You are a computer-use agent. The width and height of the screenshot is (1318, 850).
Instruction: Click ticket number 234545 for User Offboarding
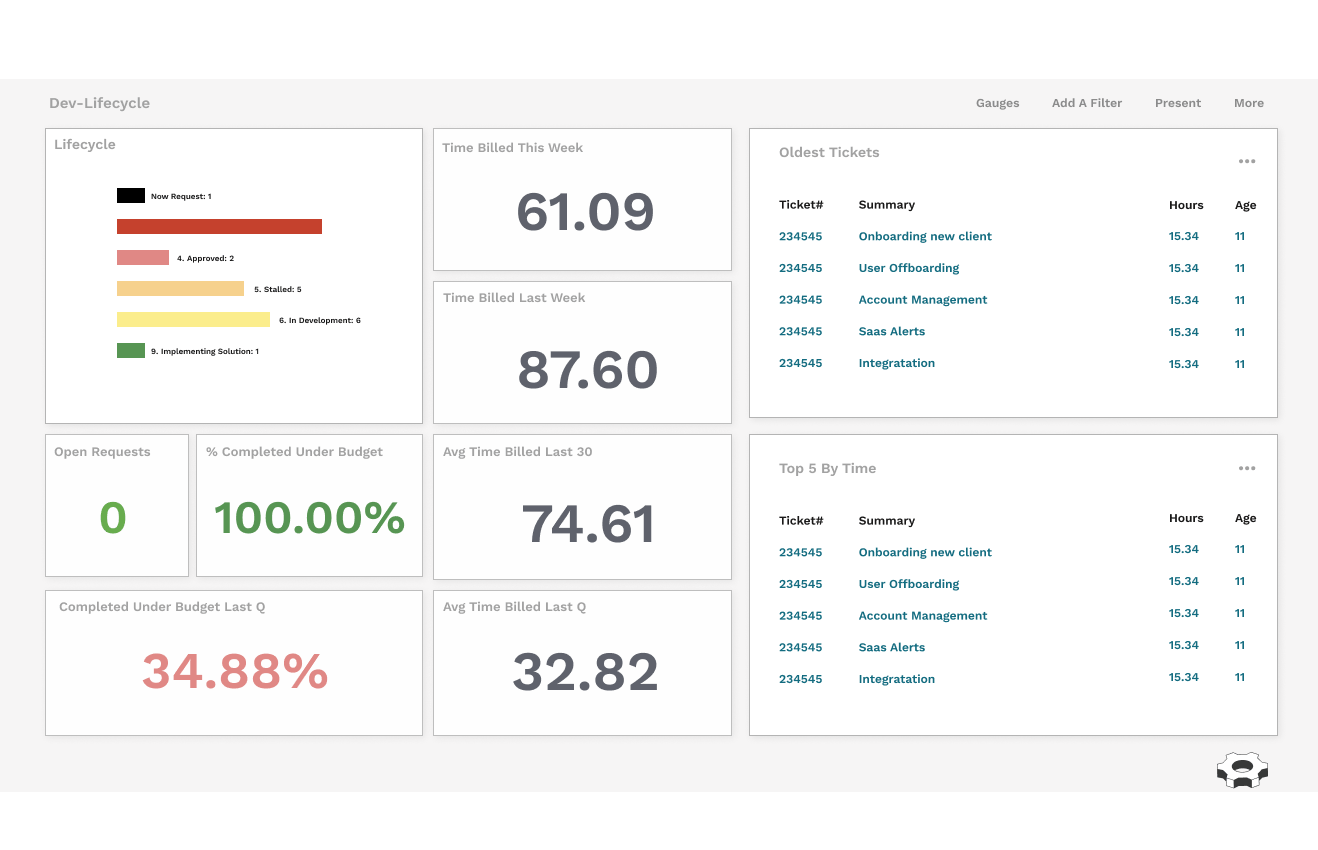[800, 268]
